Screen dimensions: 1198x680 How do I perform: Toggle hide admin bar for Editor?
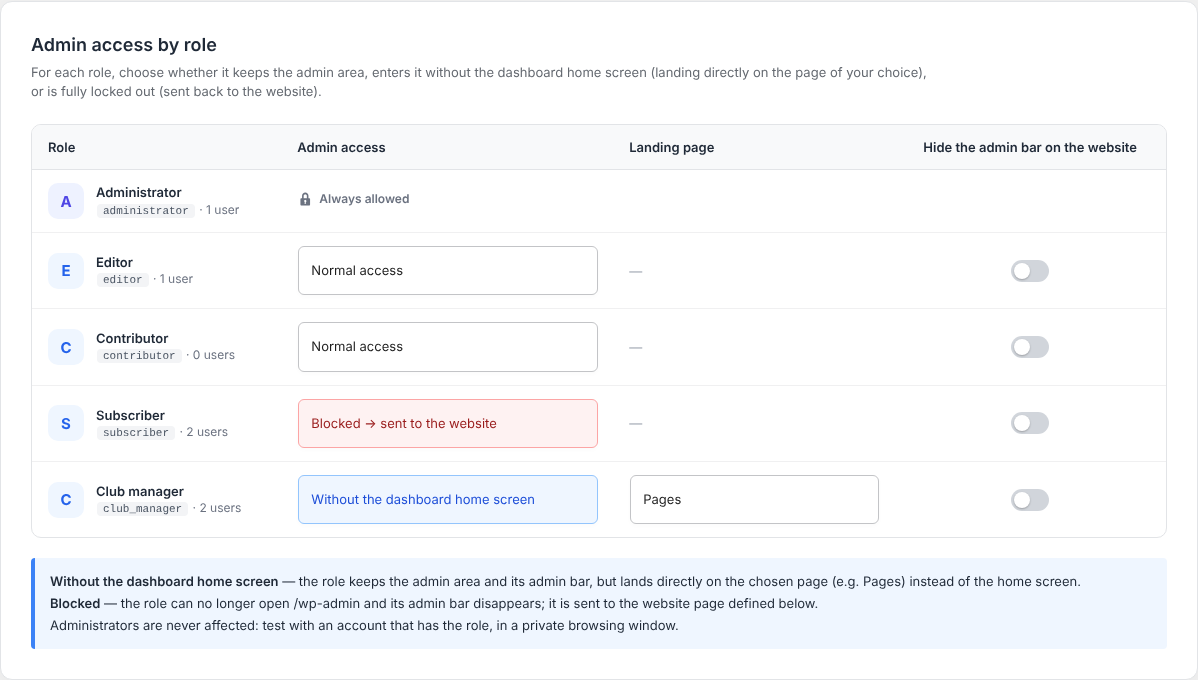pyautogui.click(x=1029, y=271)
